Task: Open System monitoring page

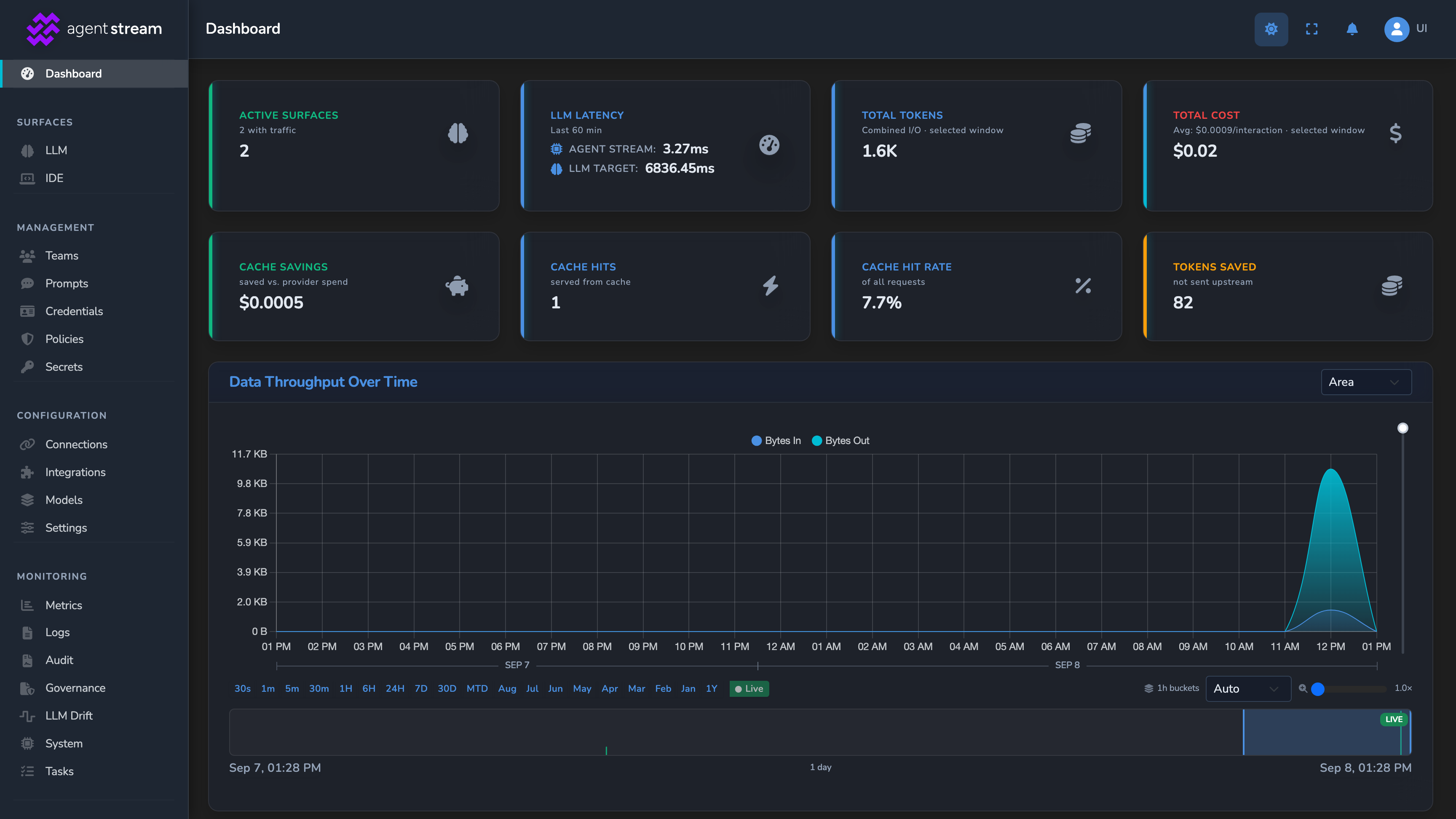Action: tap(64, 743)
